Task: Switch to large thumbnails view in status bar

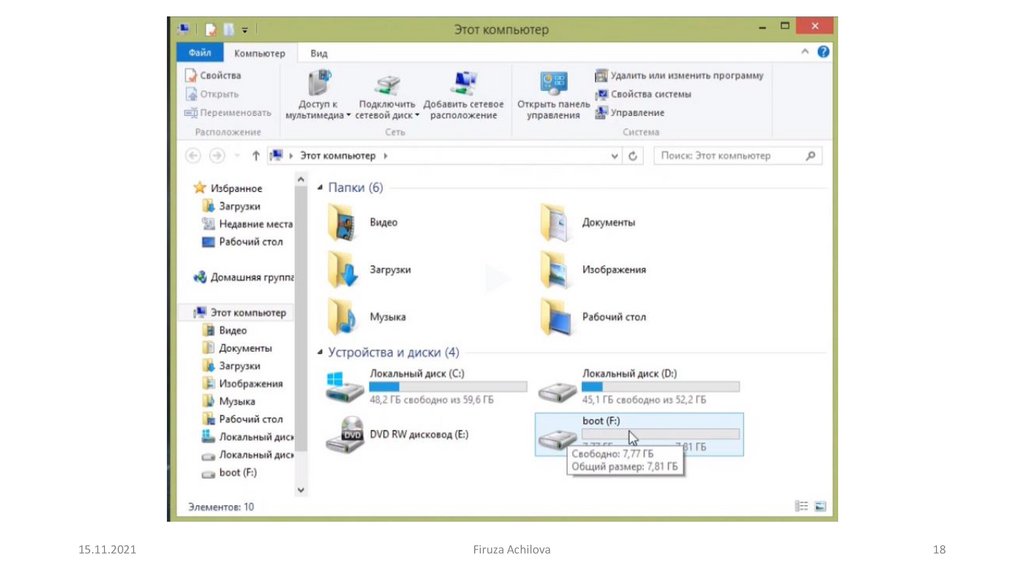Action: 820,507
